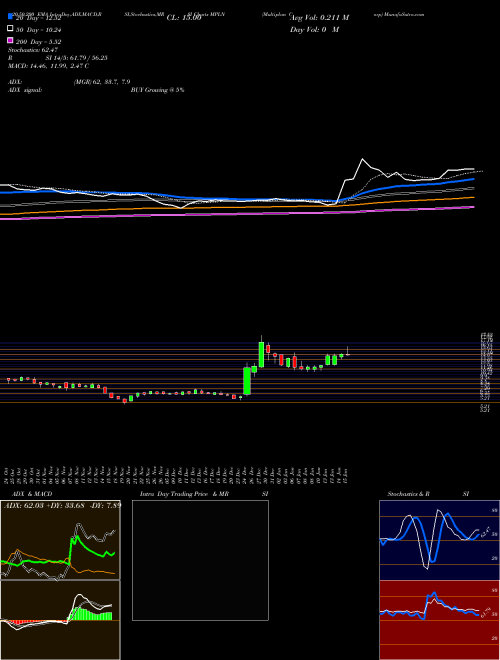
Task: Open the blue Stochastics chart panel
Action: tap(439, 540)
